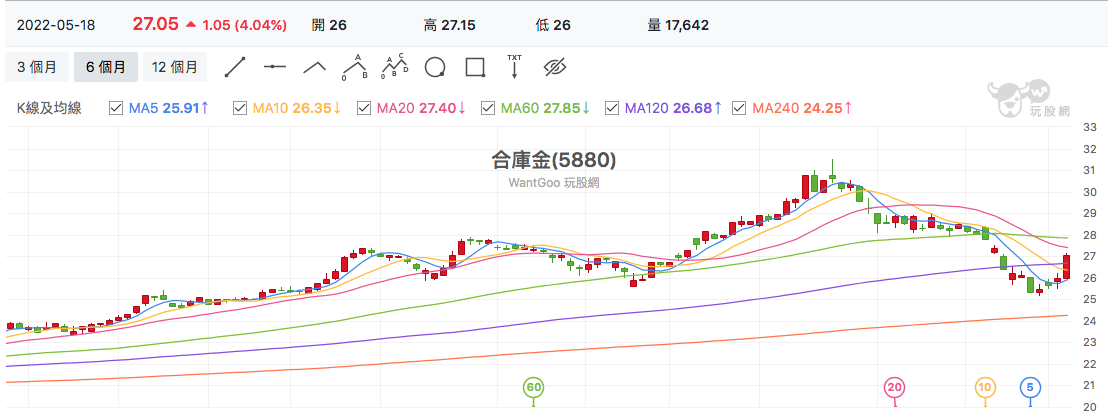The image size is (1108, 416).
Task: Select the TXT text annotation tool
Action: click(514, 66)
